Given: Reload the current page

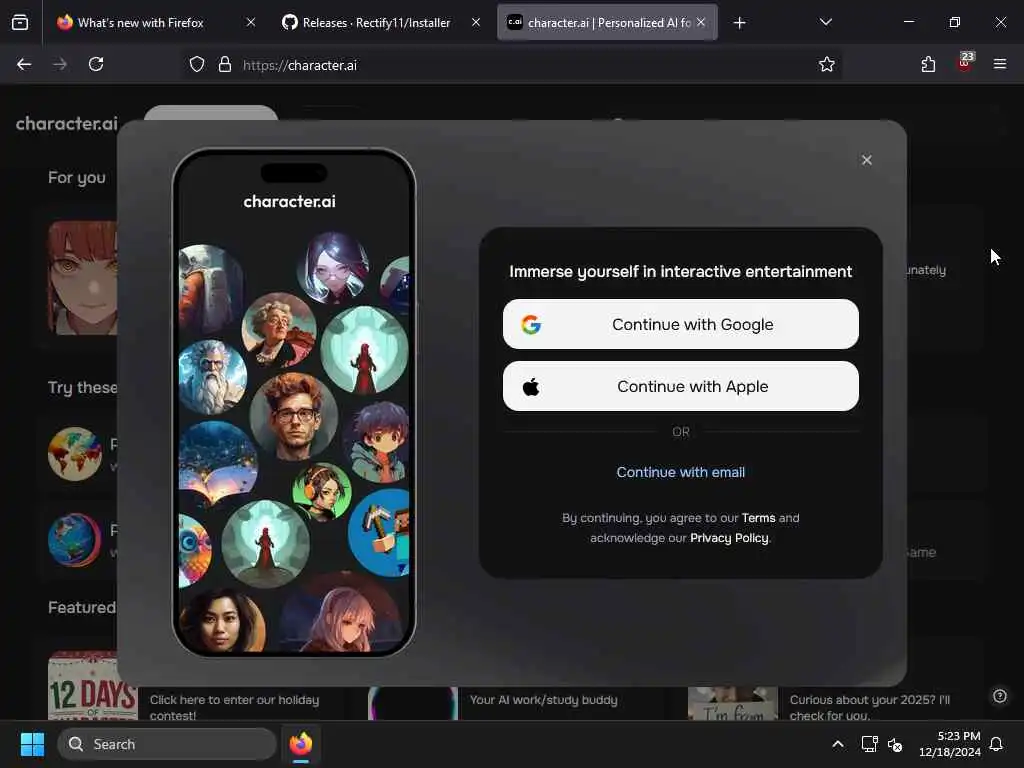Looking at the screenshot, I should point(96,64).
